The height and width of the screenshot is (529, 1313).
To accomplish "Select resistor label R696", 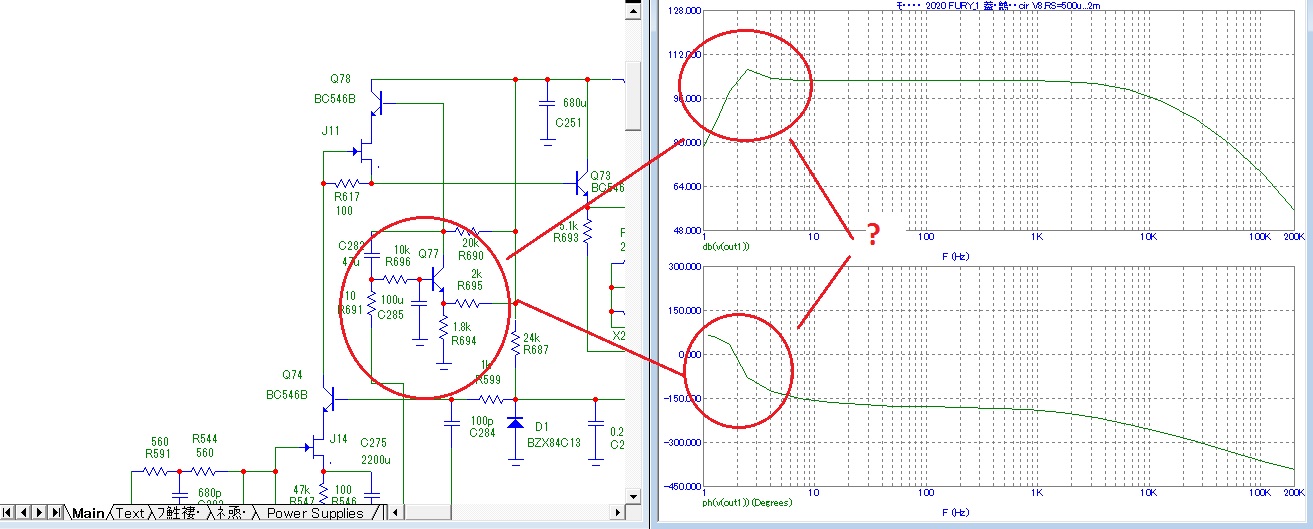I will tap(398, 262).
